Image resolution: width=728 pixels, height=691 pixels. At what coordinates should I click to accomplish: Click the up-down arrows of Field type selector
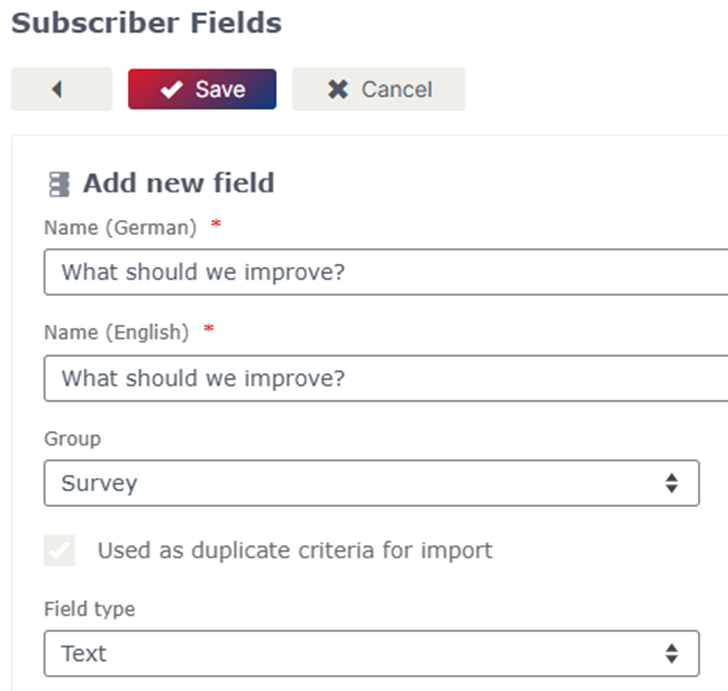pyautogui.click(x=671, y=653)
